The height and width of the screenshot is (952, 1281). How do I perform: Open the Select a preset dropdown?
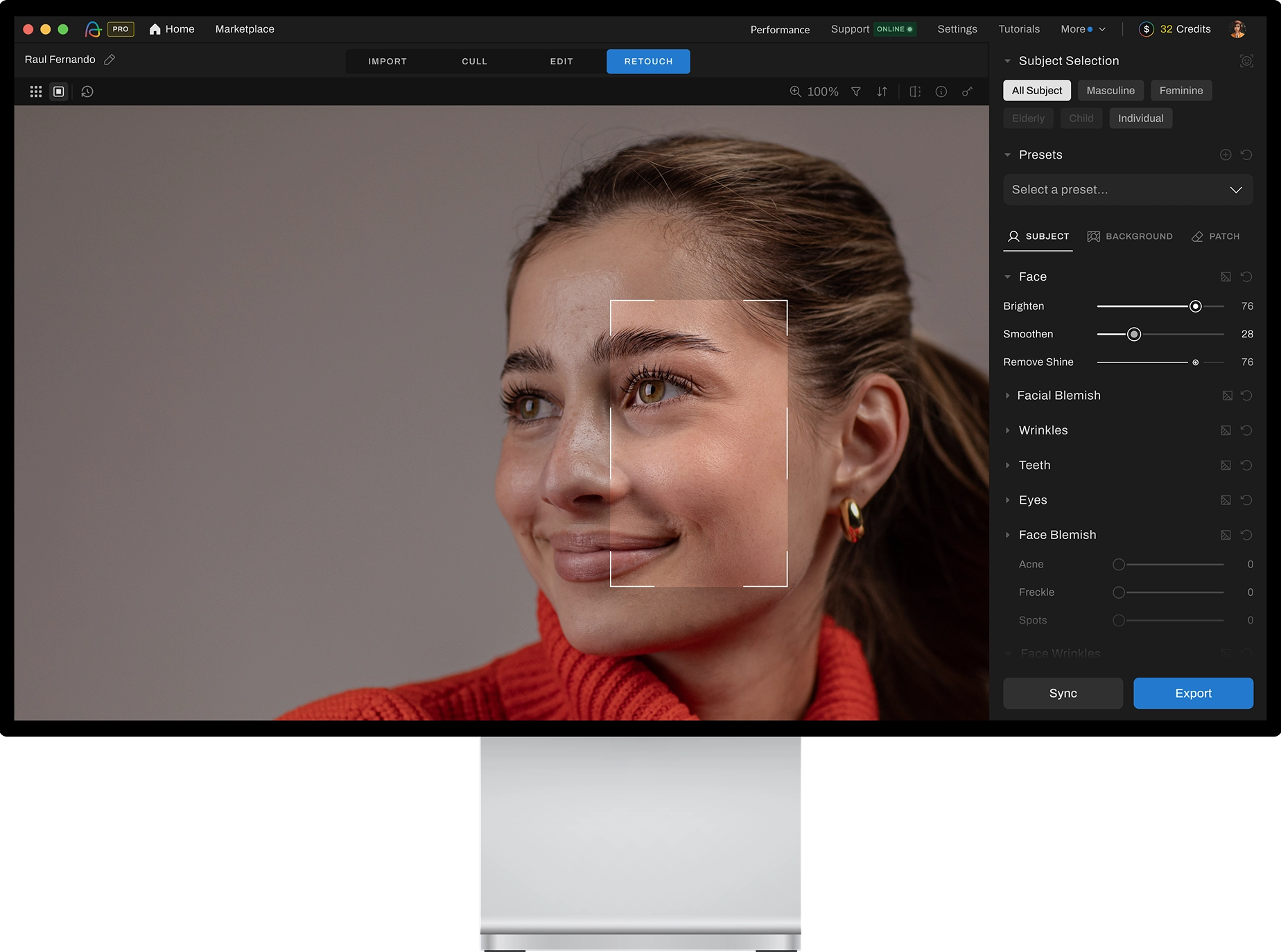(x=1127, y=190)
